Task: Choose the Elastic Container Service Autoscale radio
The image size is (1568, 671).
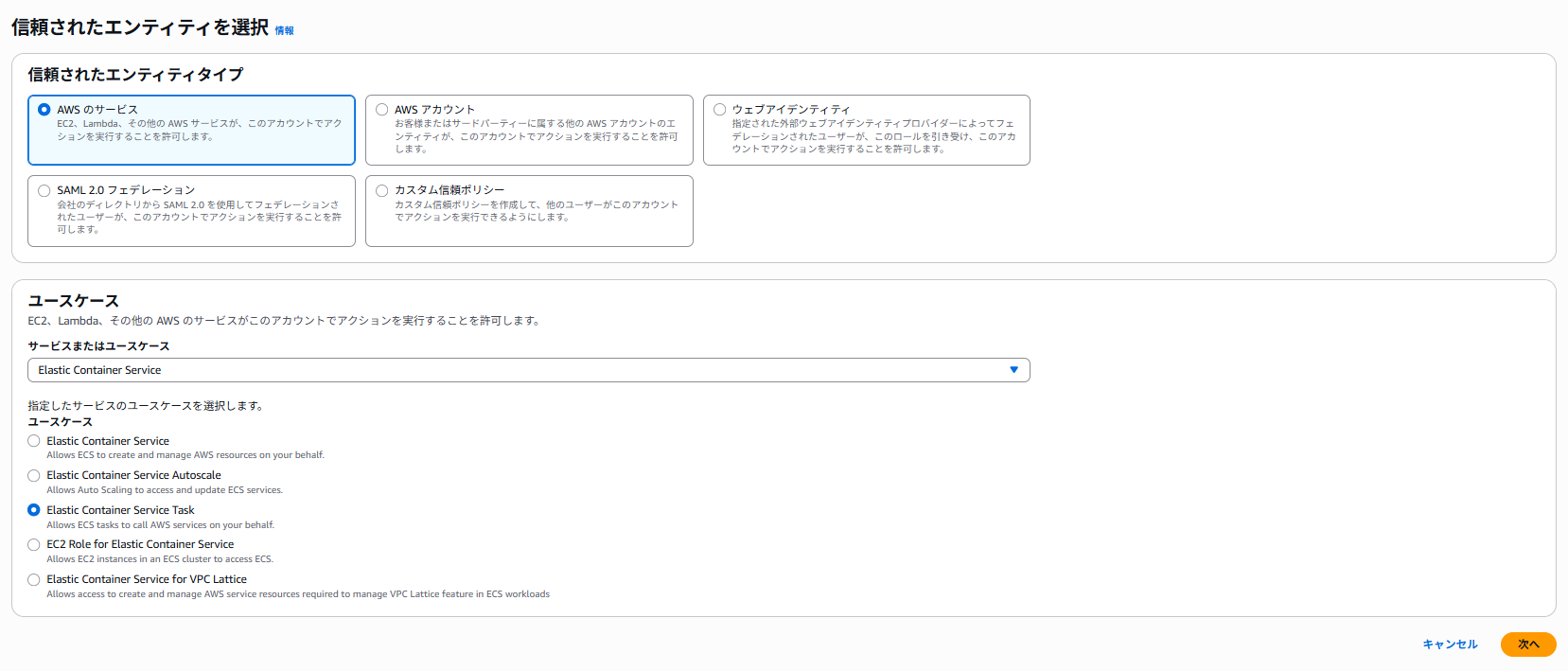Action: tap(34, 476)
